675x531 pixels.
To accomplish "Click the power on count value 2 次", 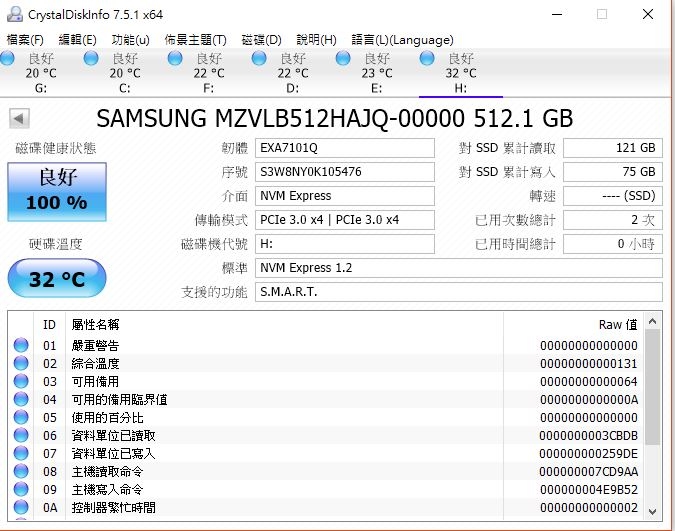I will point(613,220).
